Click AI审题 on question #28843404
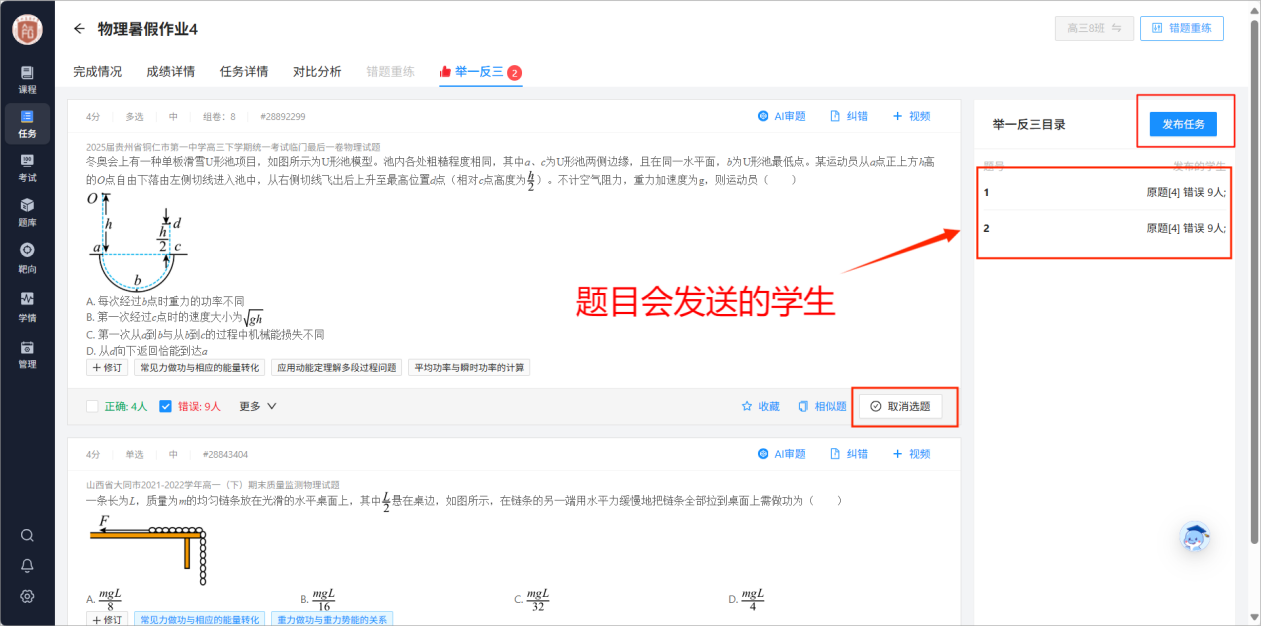 tap(781, 454)
